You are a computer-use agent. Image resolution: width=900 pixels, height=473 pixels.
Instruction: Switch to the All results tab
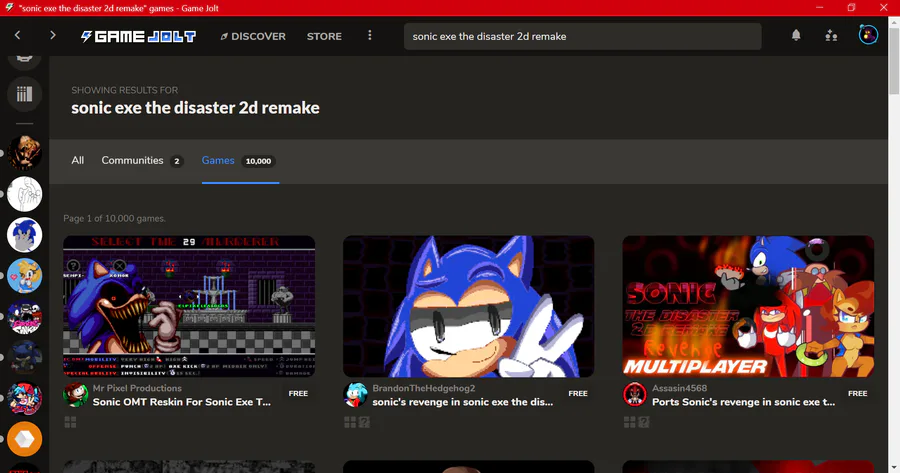(77, 161)
